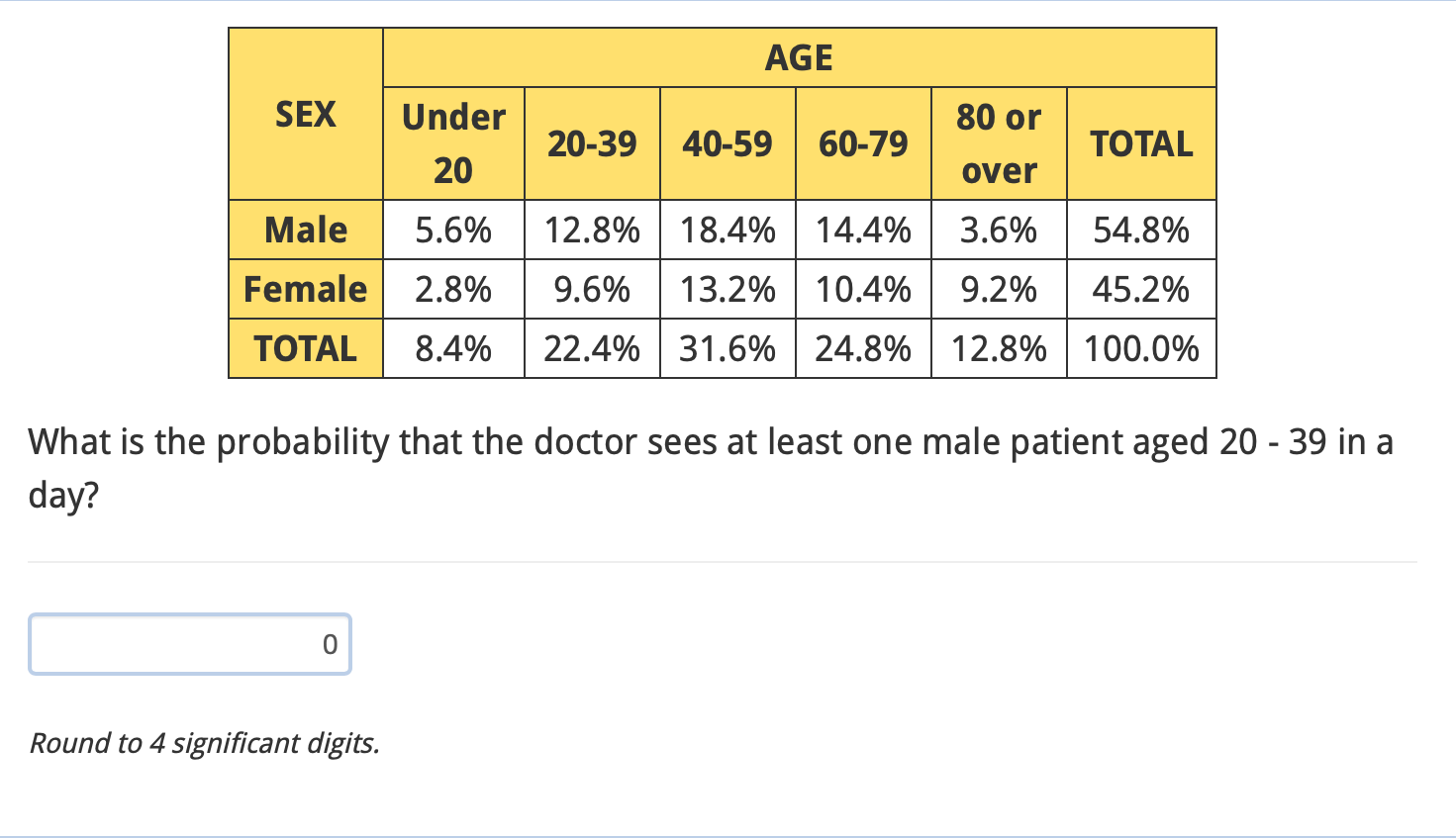Viewport: 1456px width, 838px height.
Task: Click the TOTAL row label
Action: coord(306,348)
